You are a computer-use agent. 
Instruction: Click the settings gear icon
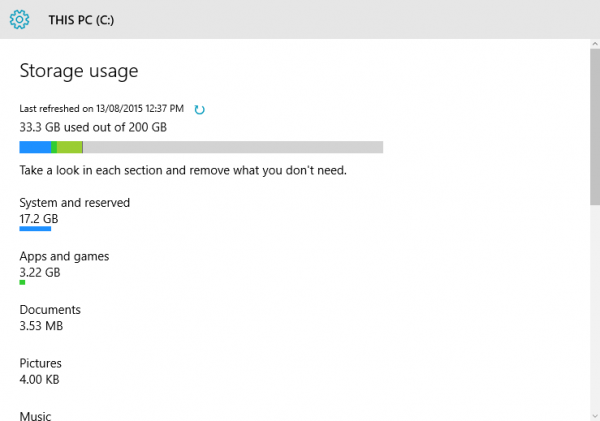click(x=19, y=20)
